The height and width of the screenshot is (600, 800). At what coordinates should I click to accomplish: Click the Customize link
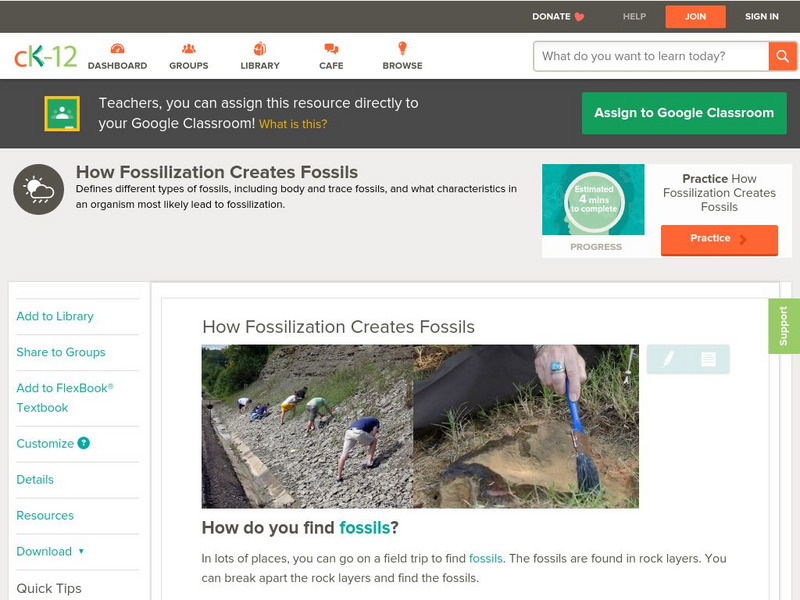coord(45,443)
